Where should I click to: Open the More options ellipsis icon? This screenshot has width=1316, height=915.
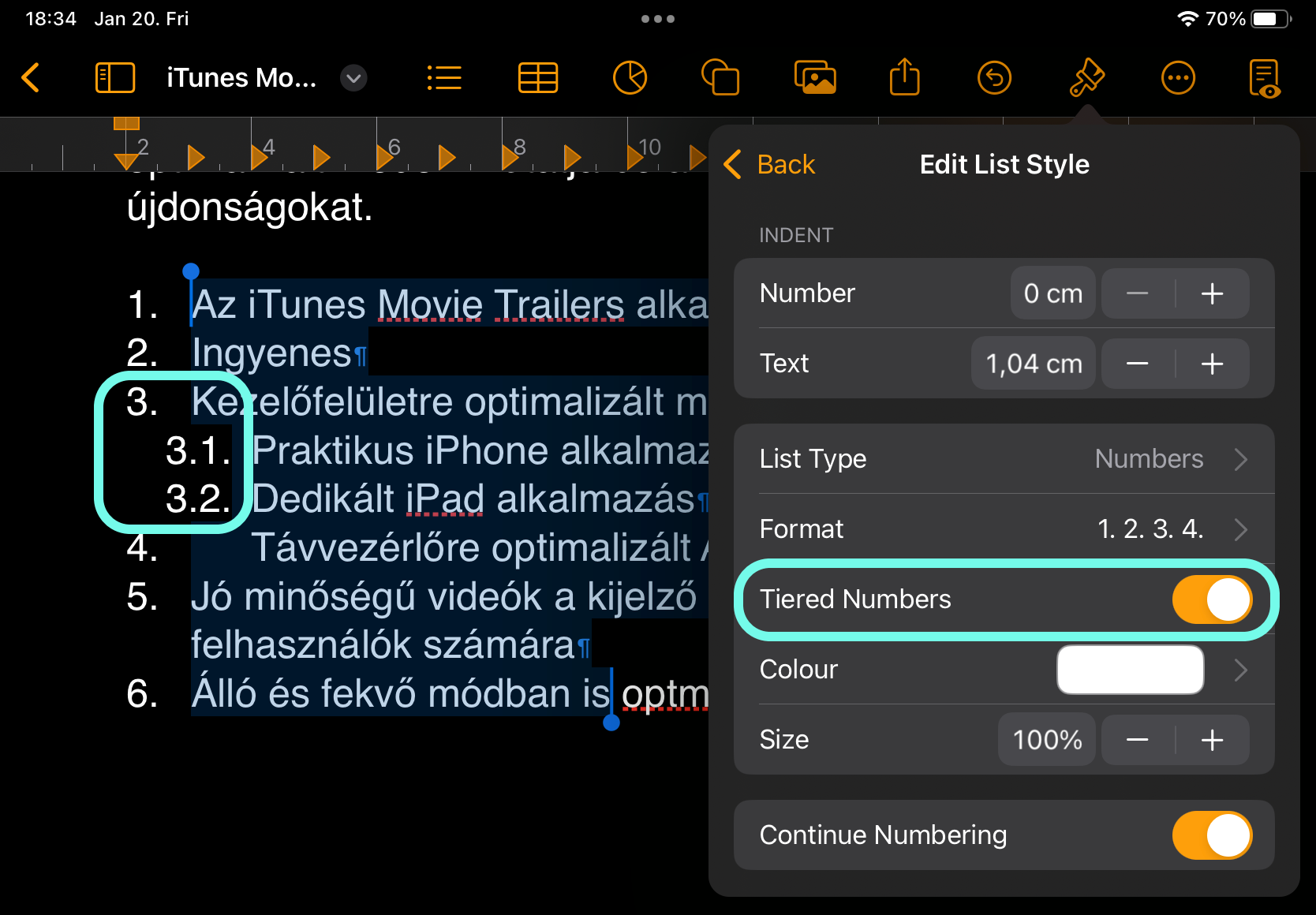pos(1178,78)
